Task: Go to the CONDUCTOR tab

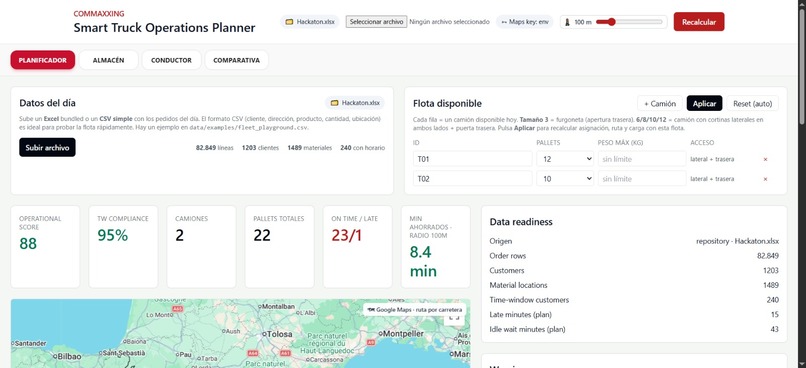Action: click(x=171, y=60)
